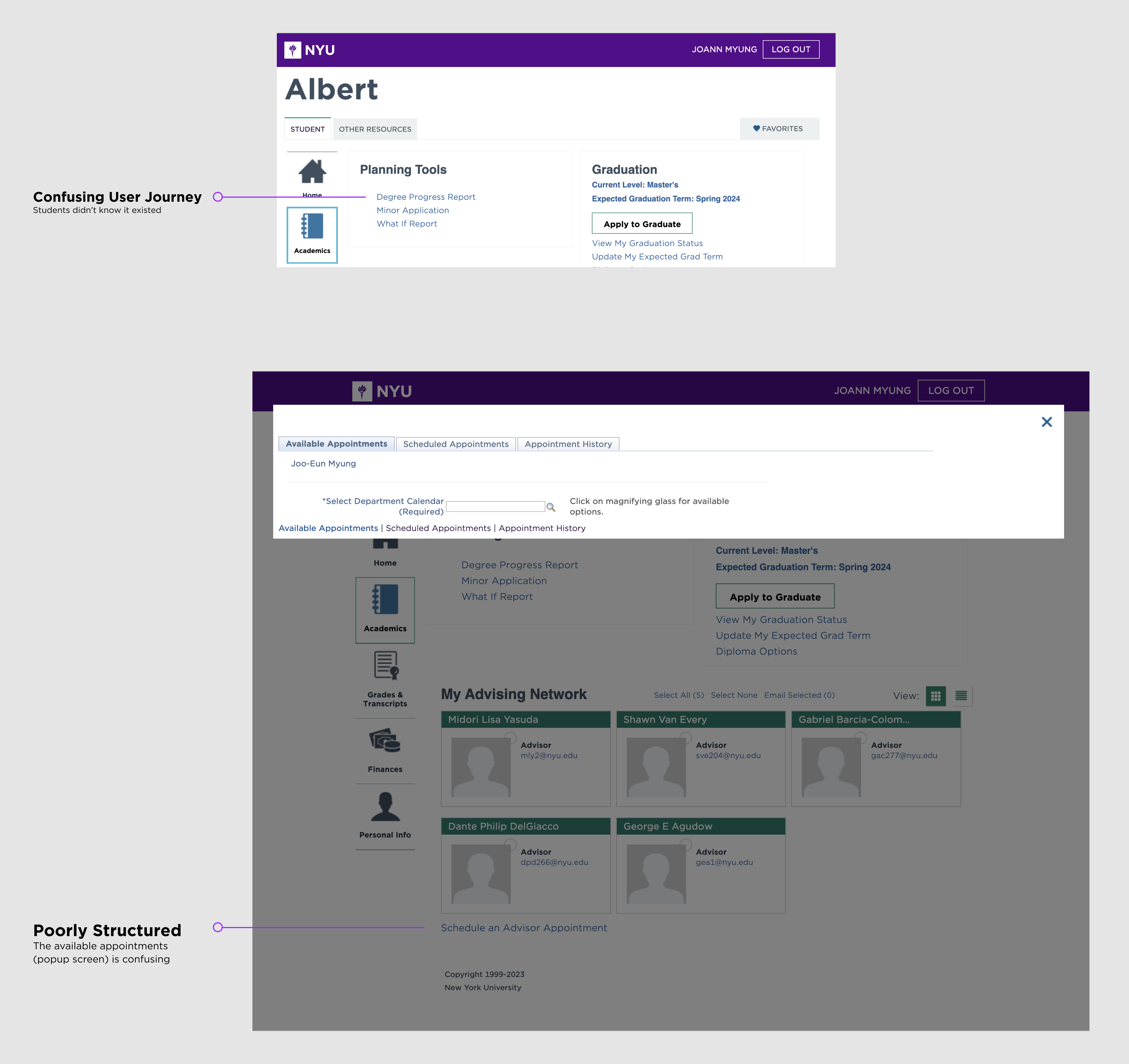Open Minor Application in bottom screenshot

[x=504, y=581]
